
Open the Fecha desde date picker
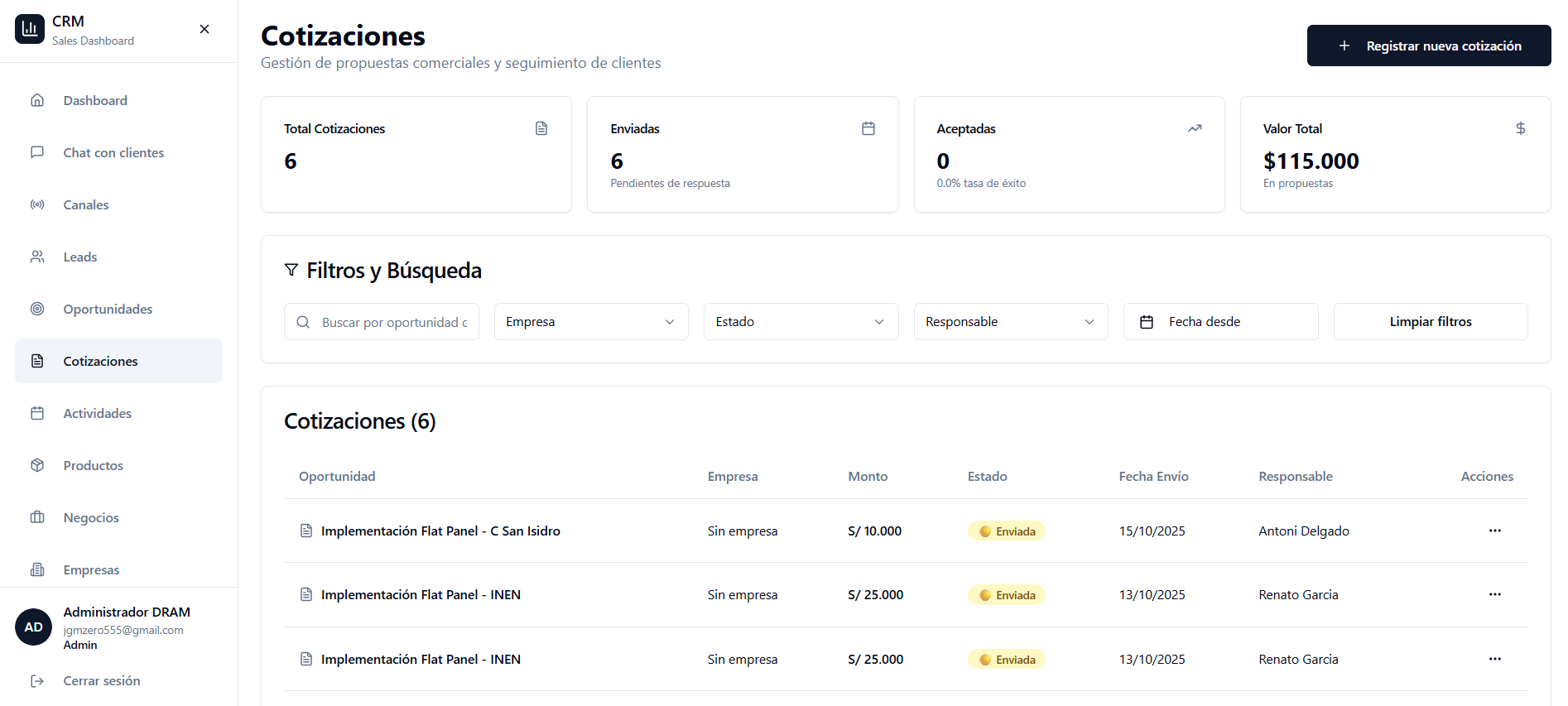click(1219, 322)
